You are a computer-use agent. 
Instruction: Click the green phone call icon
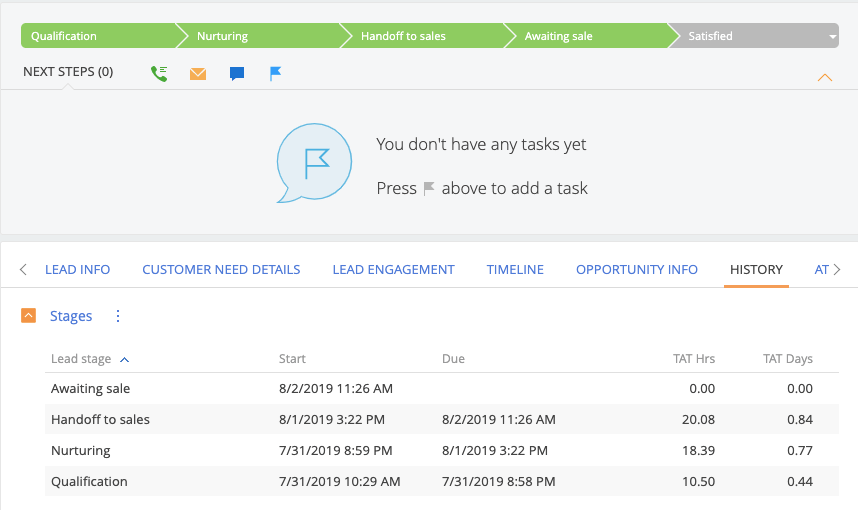click(159, 73)
